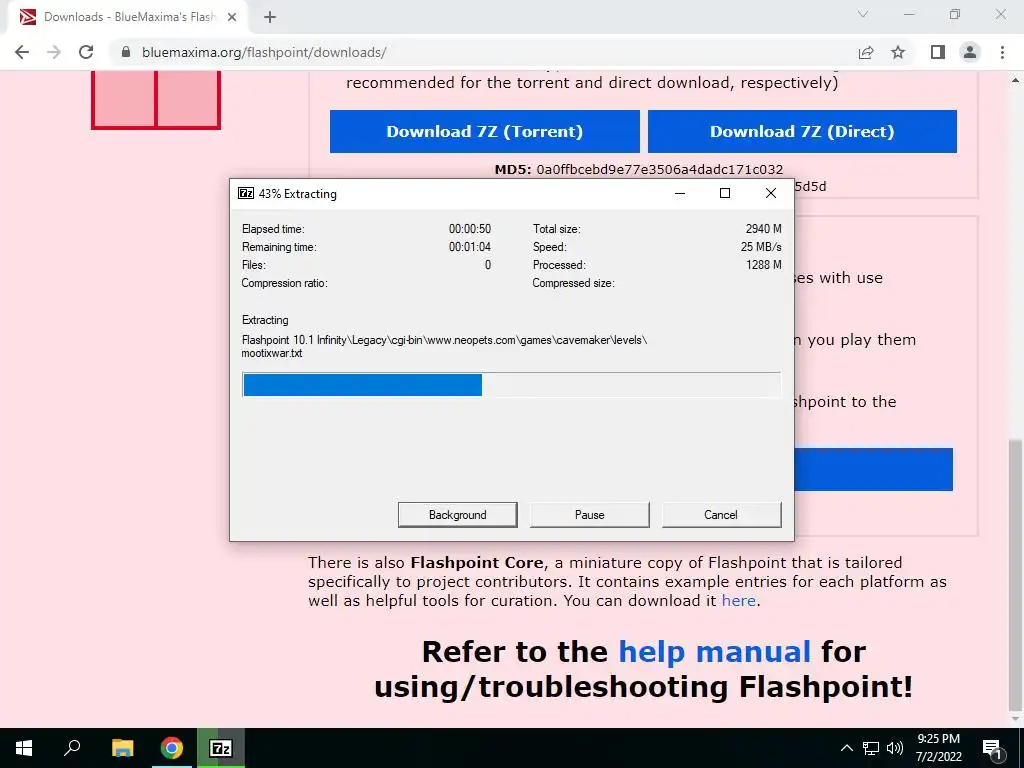Click the extraction progress bar
This screenshot has height=768, width=1024.
511,385
